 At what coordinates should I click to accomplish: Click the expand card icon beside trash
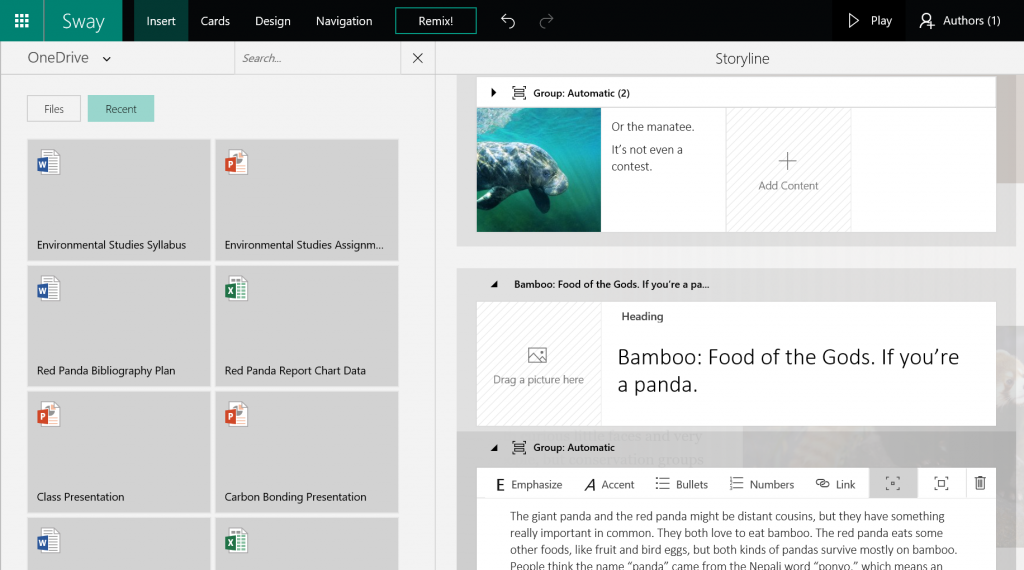tap(940, 484)
